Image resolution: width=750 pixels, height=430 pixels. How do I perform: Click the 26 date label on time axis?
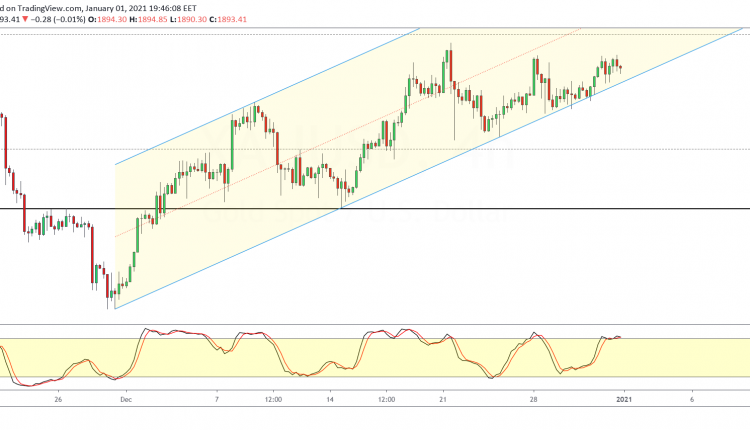[x=58, y=399]
